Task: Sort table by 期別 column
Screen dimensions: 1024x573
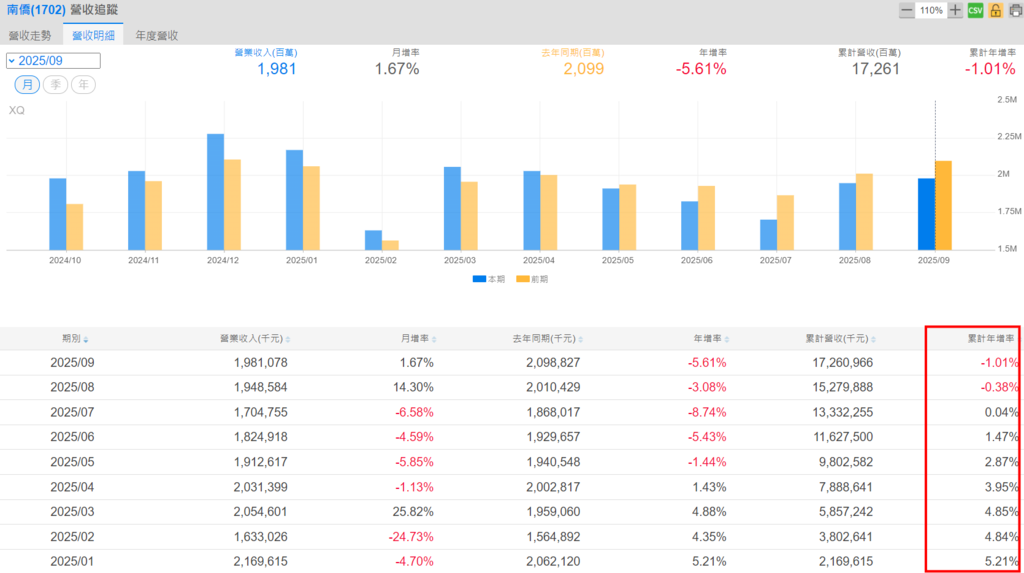Action: (75, 338)
